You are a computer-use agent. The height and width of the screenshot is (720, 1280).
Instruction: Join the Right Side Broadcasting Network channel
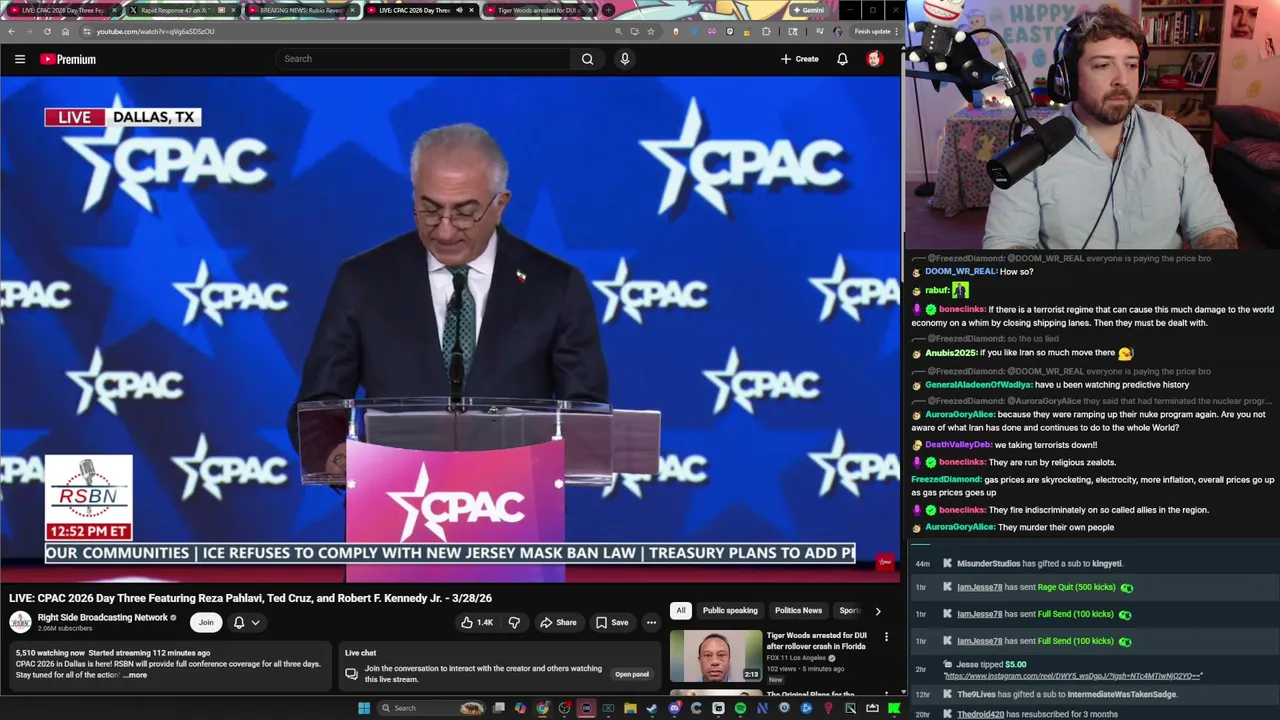coord(206,622)
